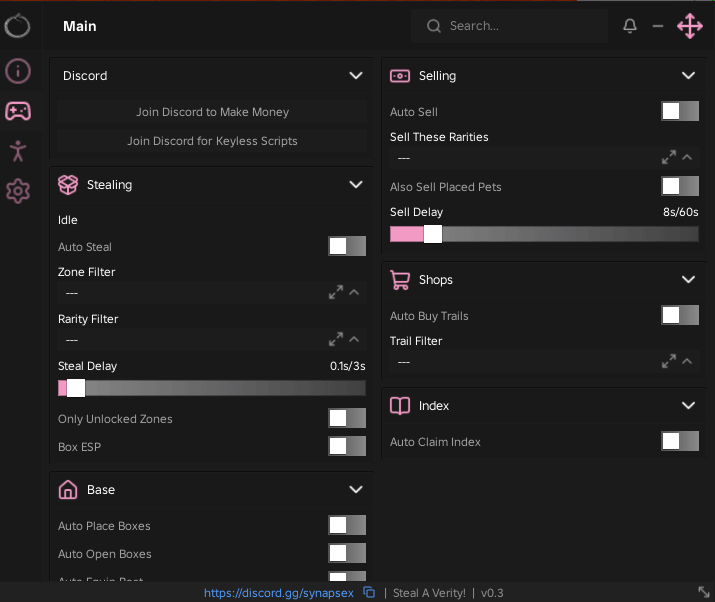Turn on Auto Open Boxes
This screenshot has height=602, width=715.
coord(347,553)
